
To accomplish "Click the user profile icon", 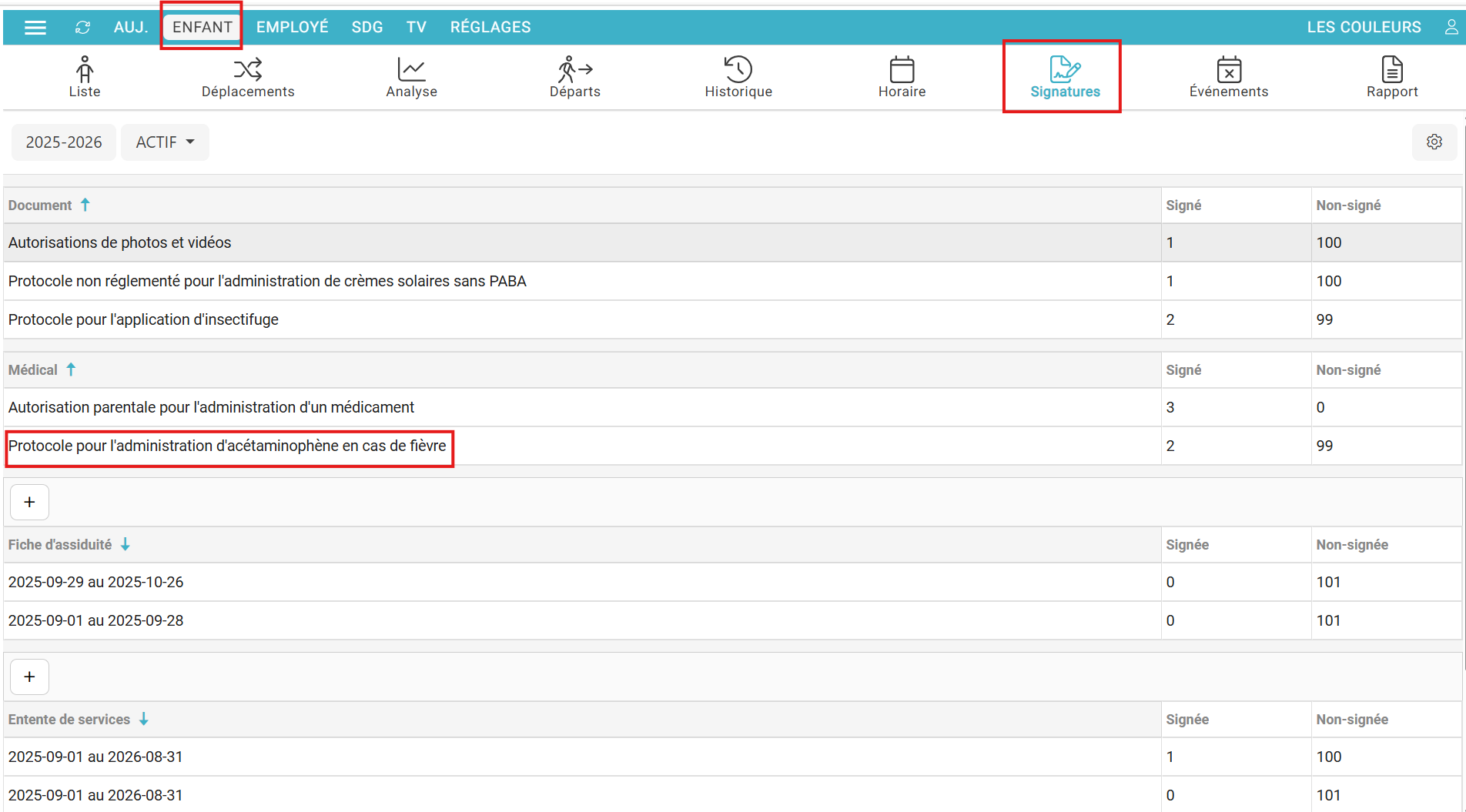I will coord(1451,28).
